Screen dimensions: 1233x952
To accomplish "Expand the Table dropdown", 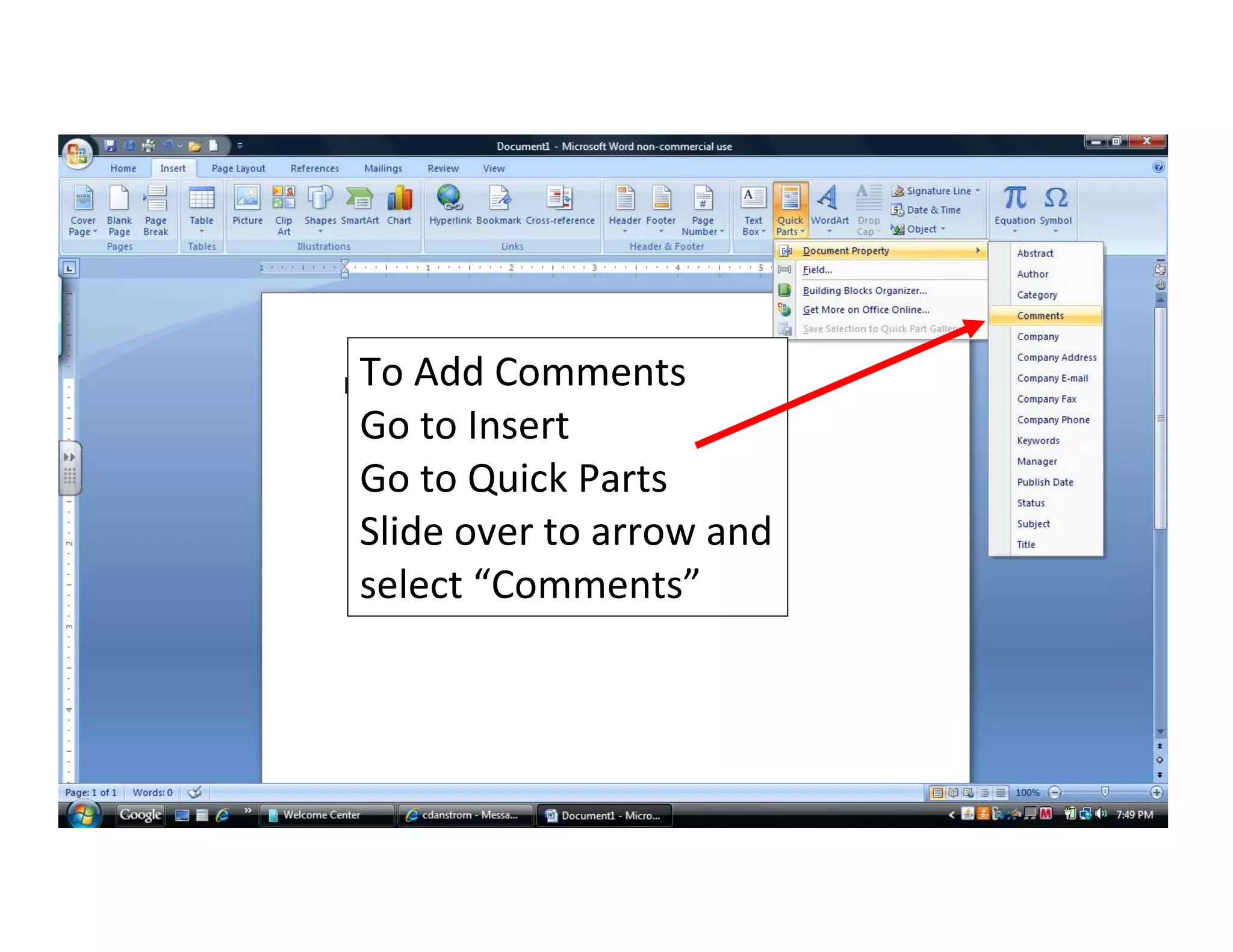I will coord(202,231).
